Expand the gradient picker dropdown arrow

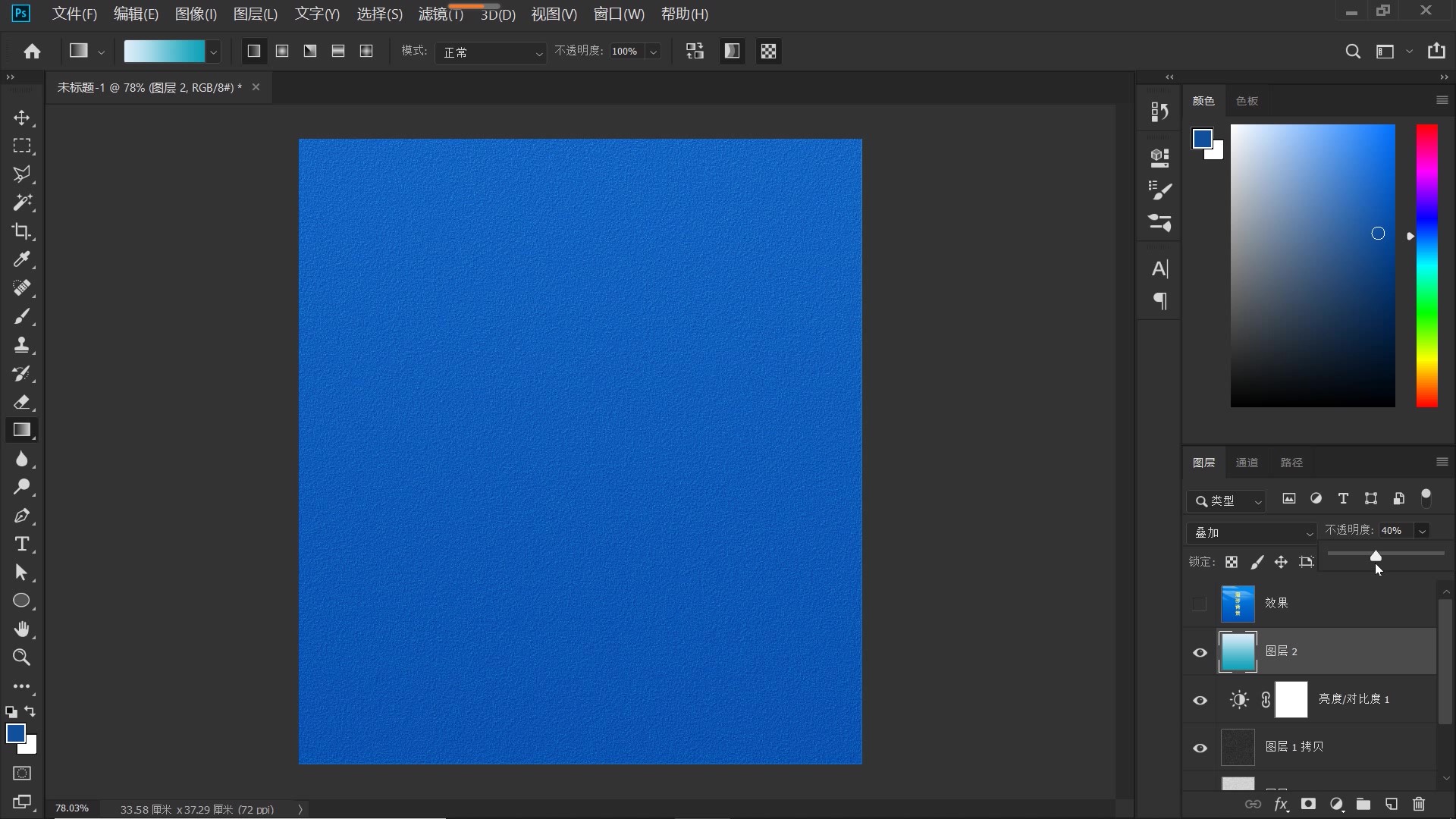pos(214,52)
